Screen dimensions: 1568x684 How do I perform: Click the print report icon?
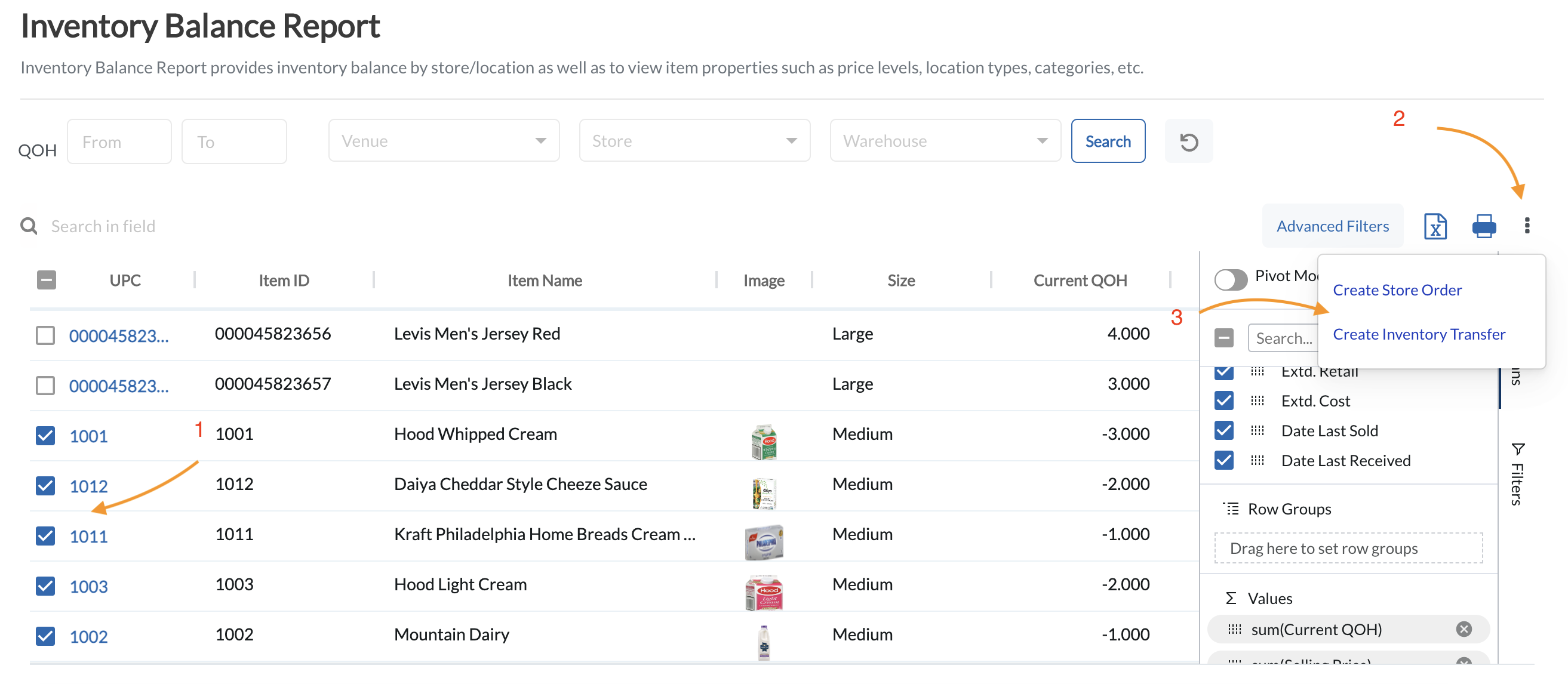tap(1484, 226)
